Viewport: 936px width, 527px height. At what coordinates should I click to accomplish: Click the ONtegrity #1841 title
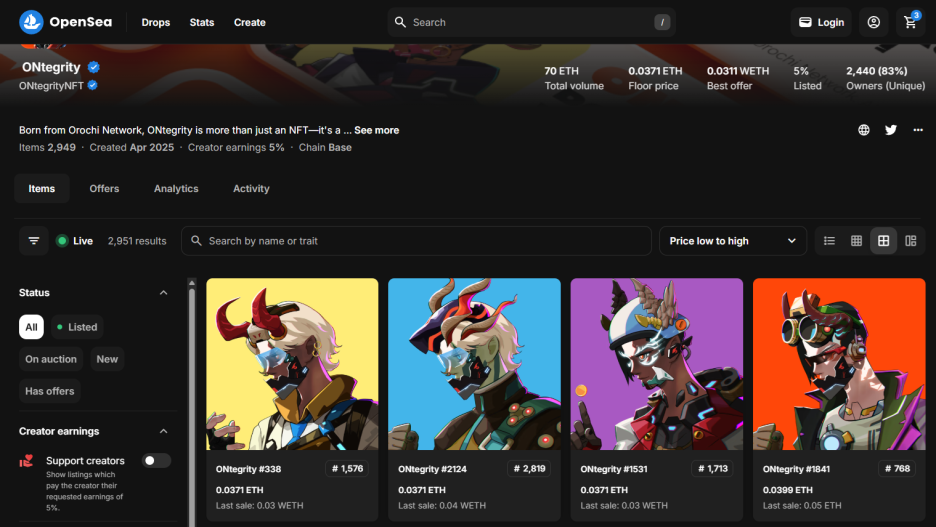click(x=796, y=469)
